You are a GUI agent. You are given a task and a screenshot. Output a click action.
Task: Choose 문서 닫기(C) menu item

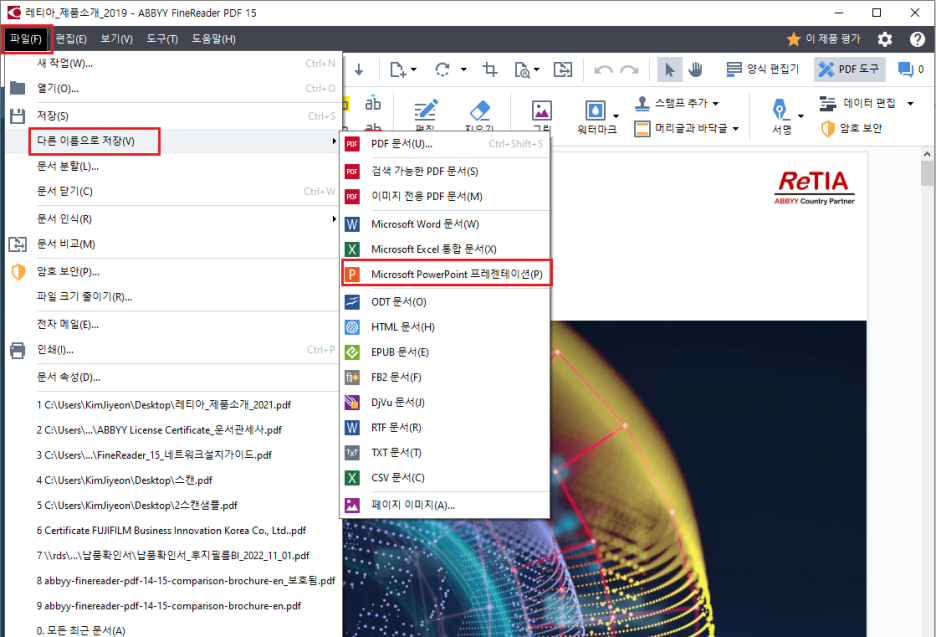tap(173, 191)
